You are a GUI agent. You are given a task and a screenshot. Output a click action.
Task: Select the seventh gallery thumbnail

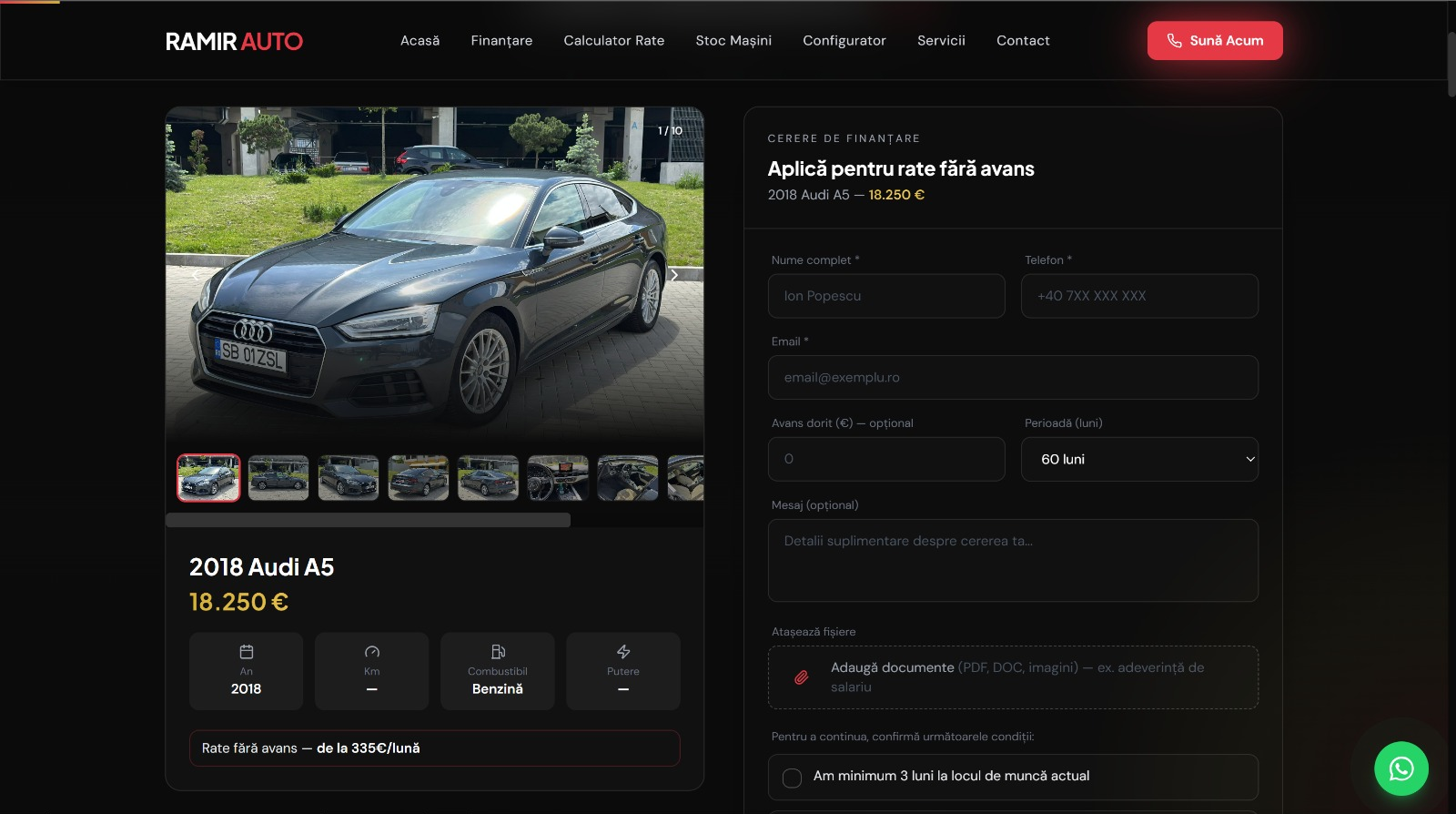[628, 478]
